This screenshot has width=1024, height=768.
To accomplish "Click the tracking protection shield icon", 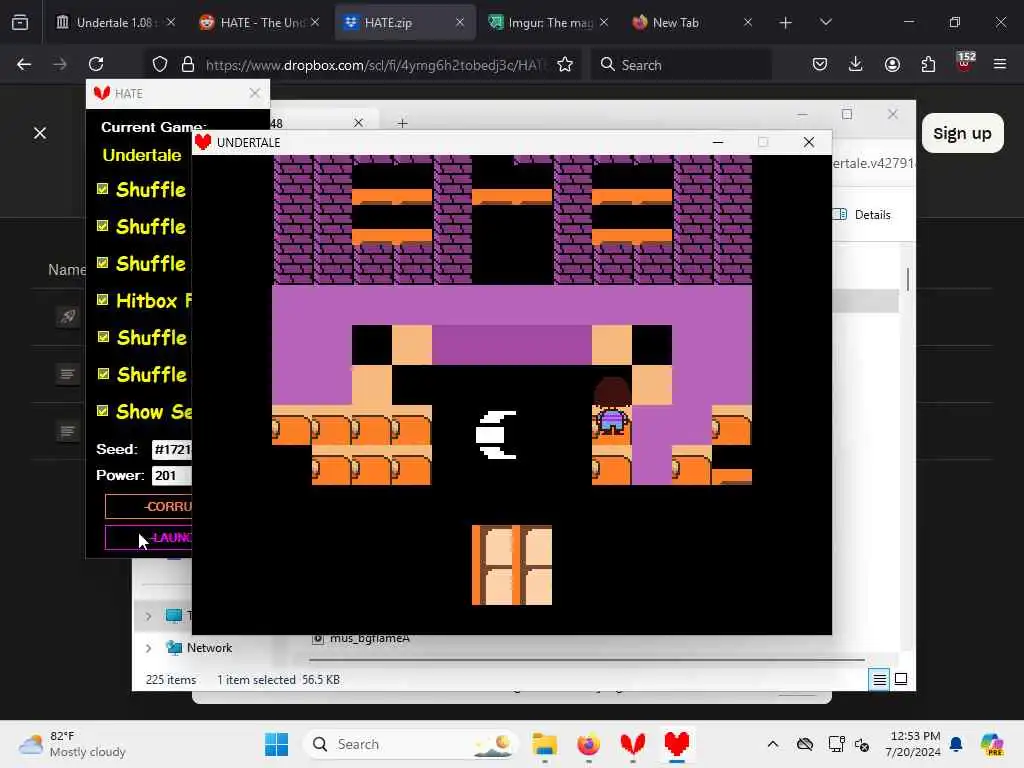I will click(160, 65).
